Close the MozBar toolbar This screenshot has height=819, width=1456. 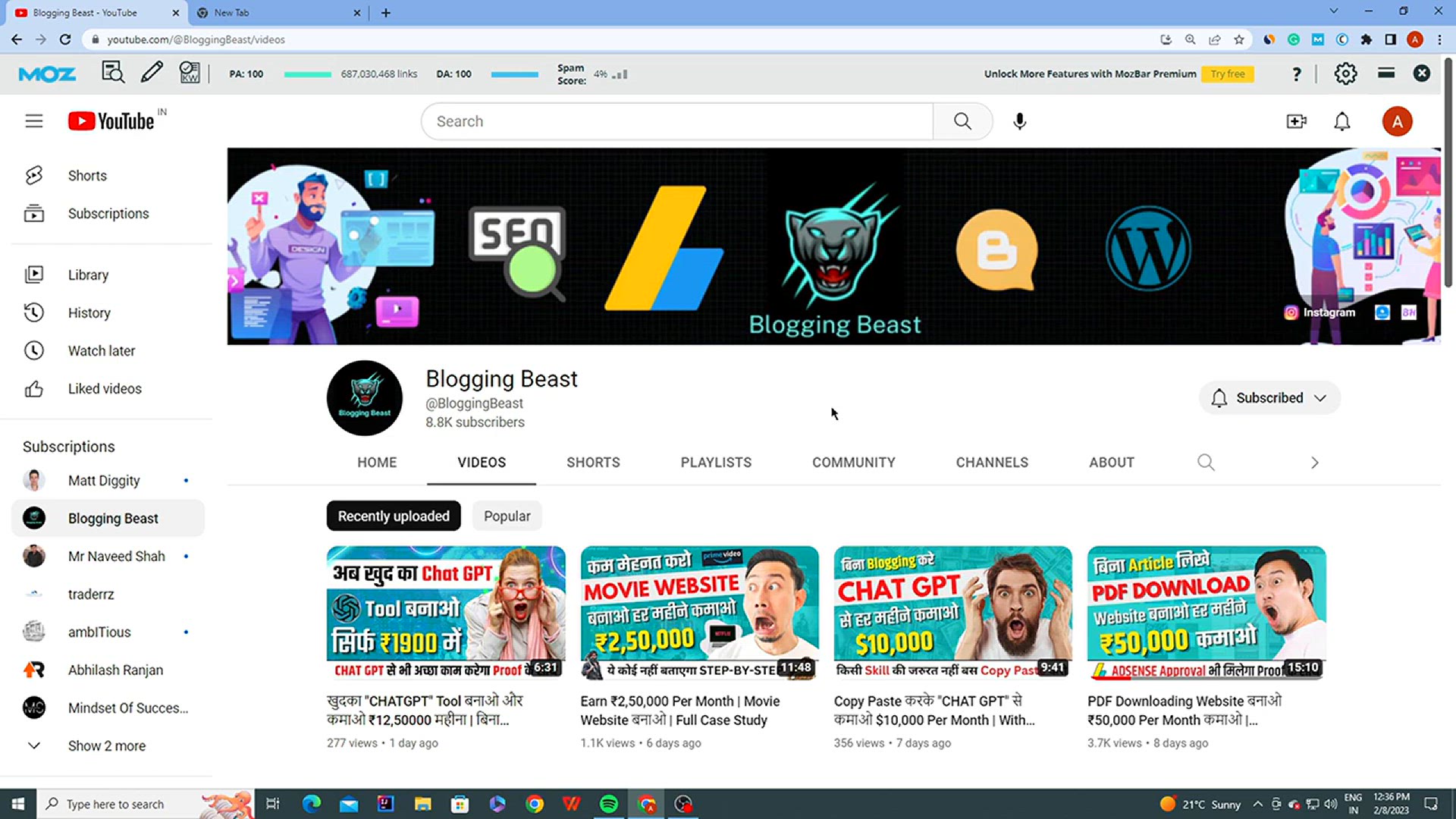tap(1422, 73)
